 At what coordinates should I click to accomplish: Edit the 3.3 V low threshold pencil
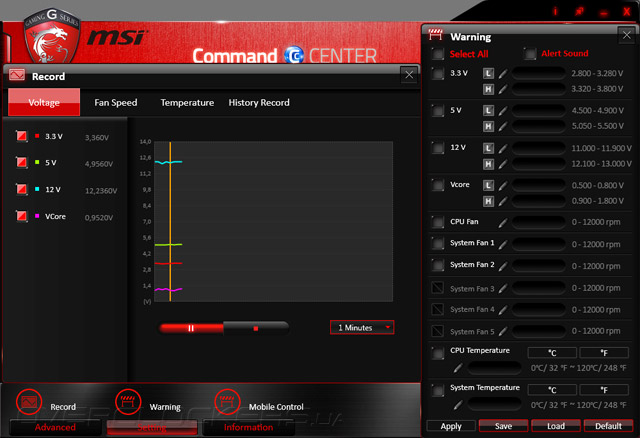click(503, 73)
